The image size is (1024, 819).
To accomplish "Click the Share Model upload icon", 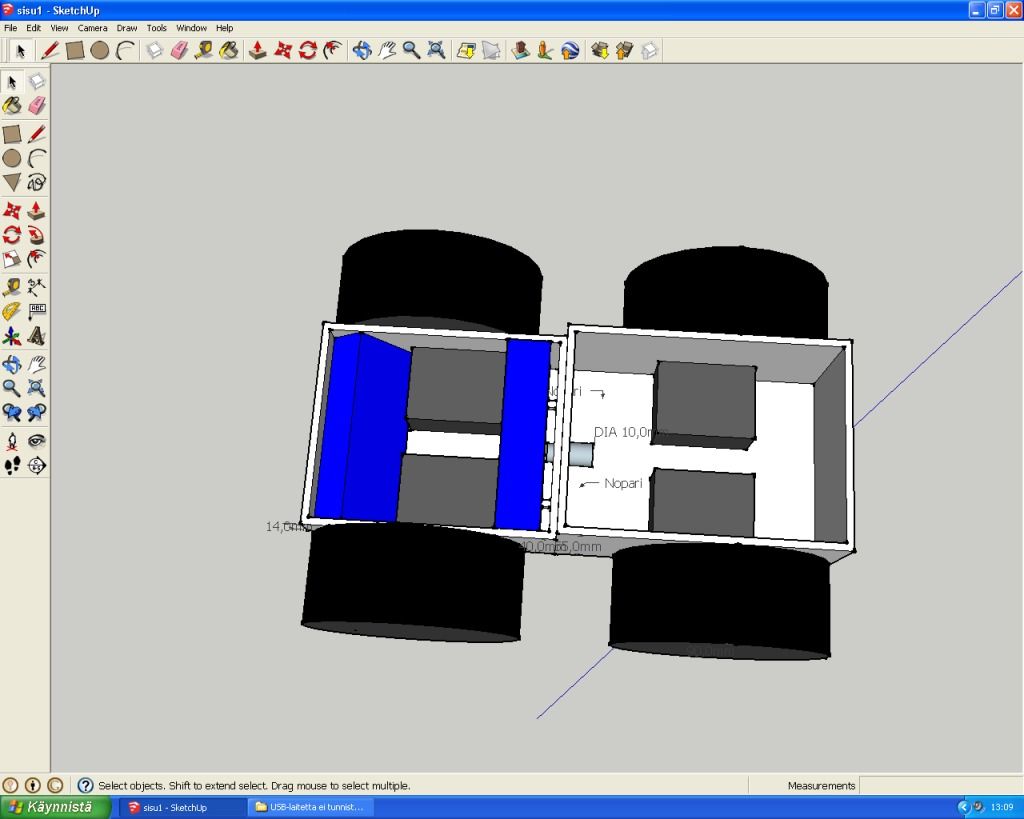I will pos(624,50).
